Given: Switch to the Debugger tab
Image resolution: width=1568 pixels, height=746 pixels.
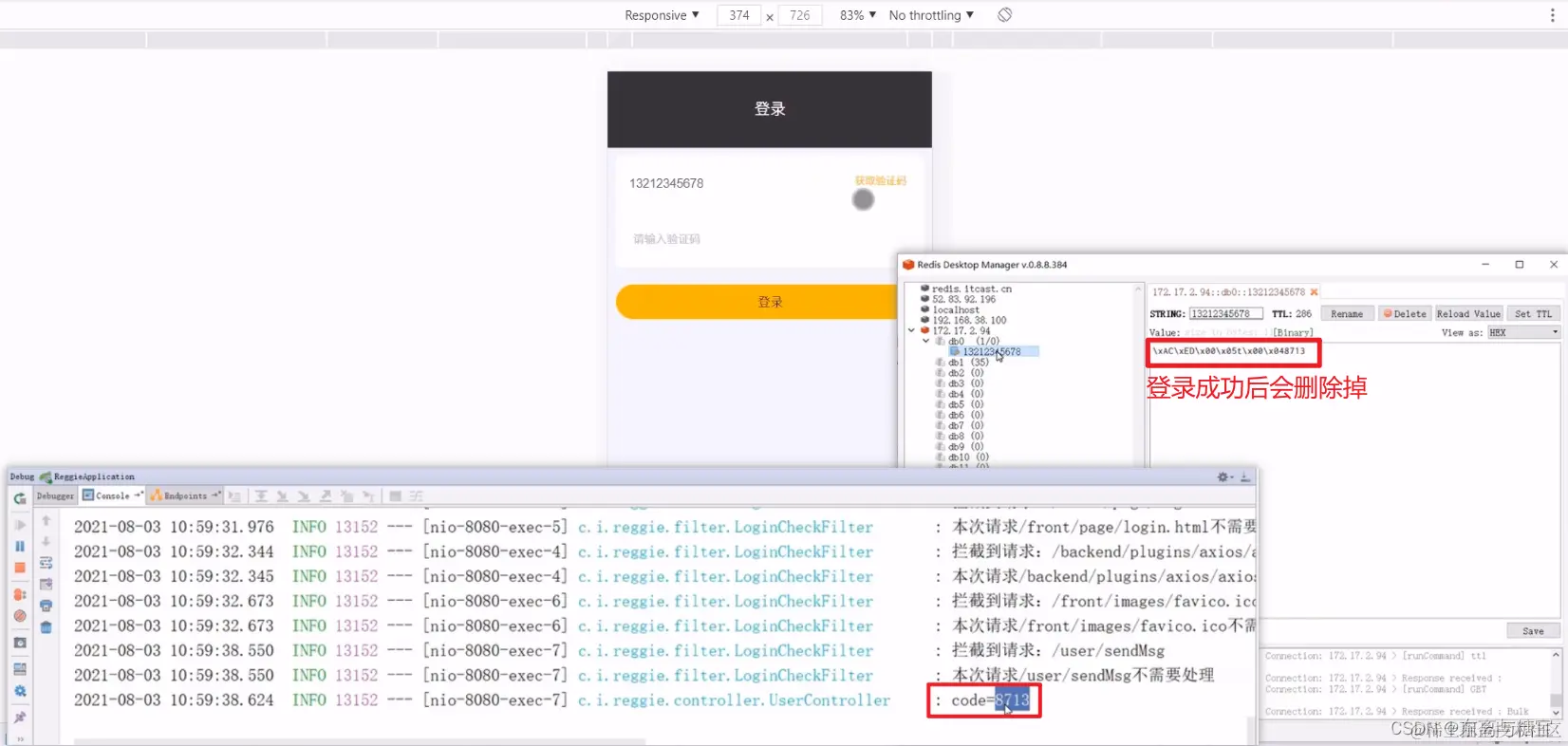Looking at the screenshot, I should (55, 496).
